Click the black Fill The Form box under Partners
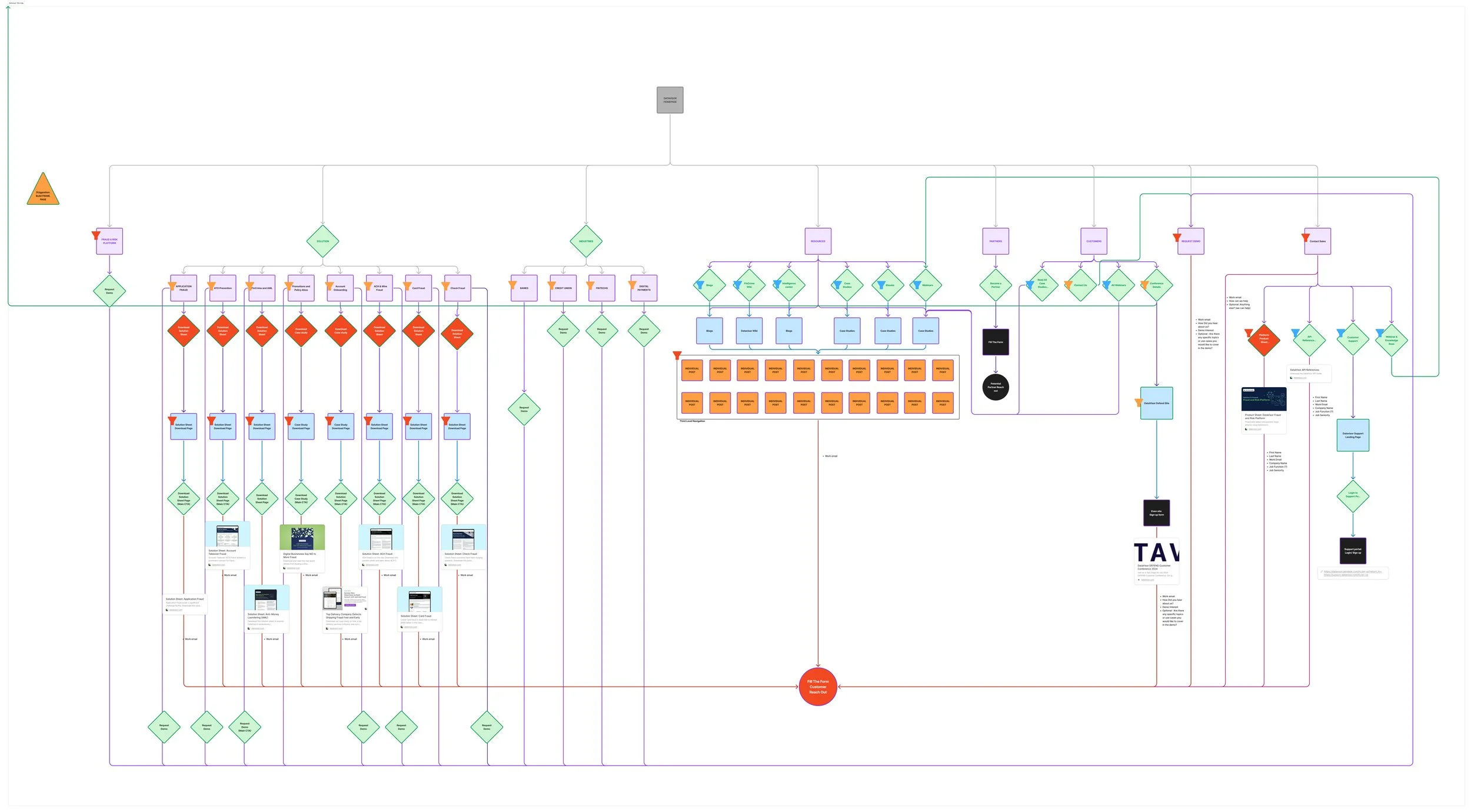Screen dimensions: 1471x812 point(996,342)
